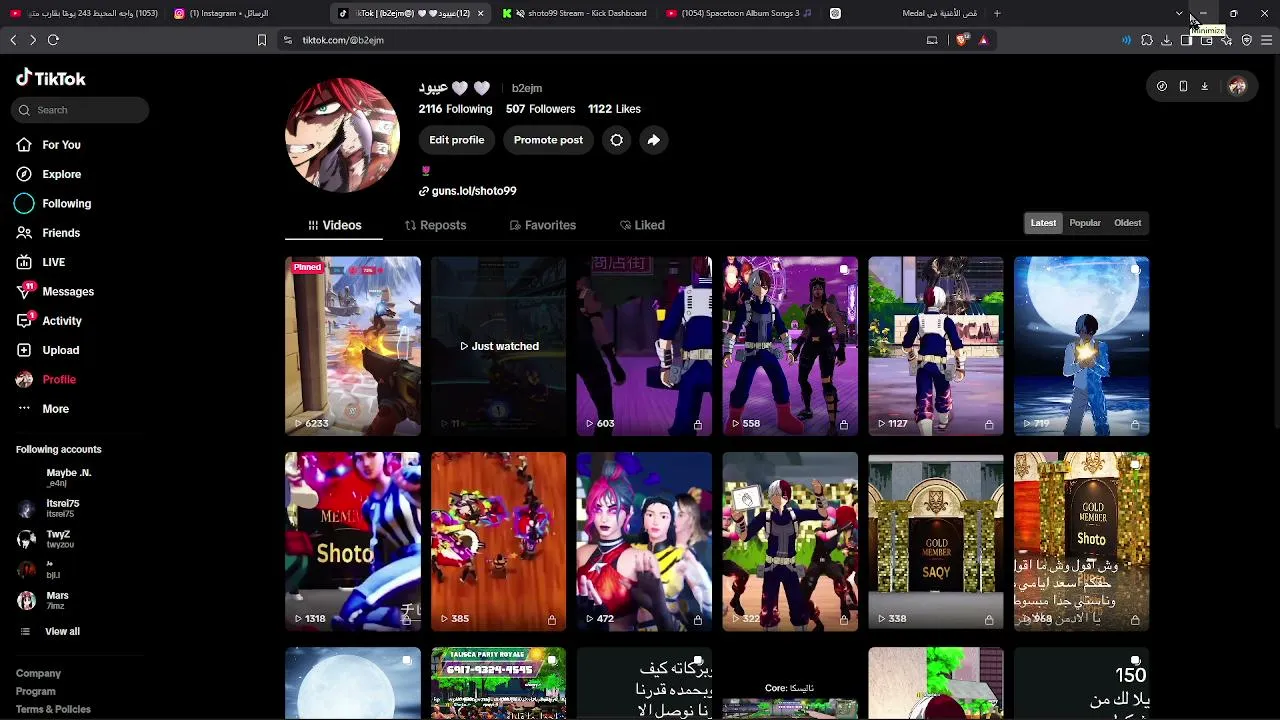Open the LIVE section
Viewport: 1280px width, 720px height.
40,262
